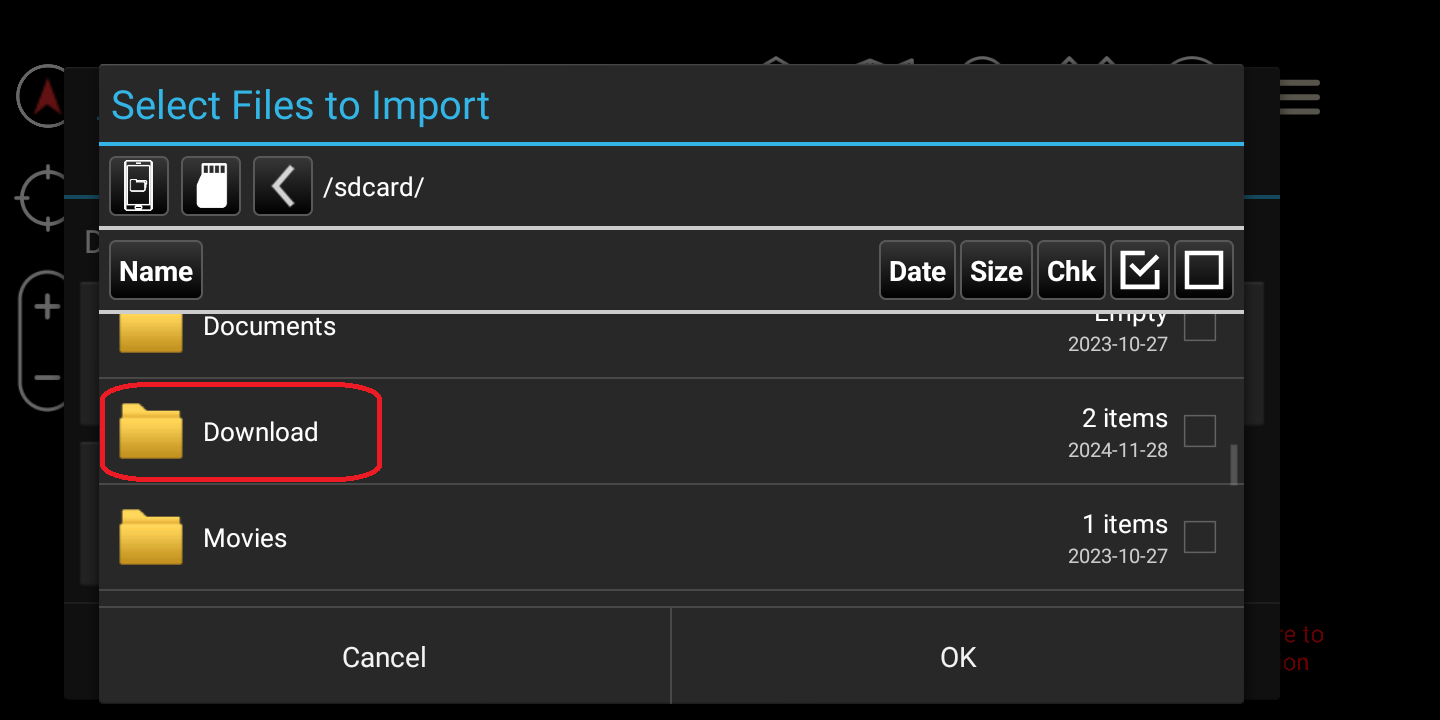Check the Movies folder checkbox
This screenshot has width=1440, height=720.
pyautogui.click(x=1200, y=537)
